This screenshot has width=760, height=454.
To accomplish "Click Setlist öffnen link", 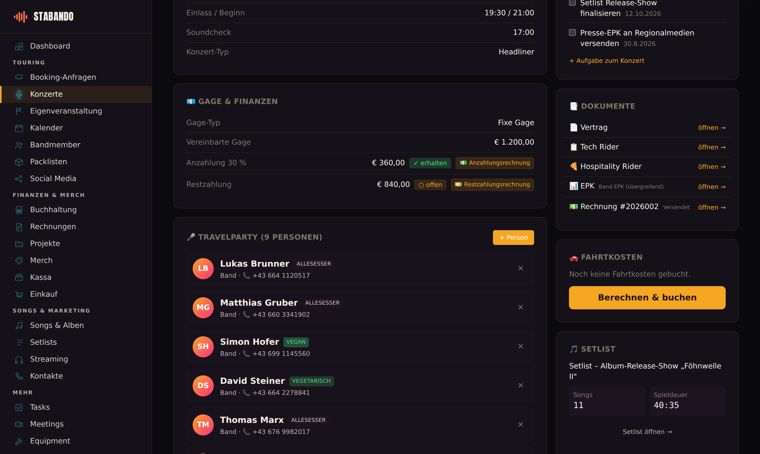I will (647, 432).
